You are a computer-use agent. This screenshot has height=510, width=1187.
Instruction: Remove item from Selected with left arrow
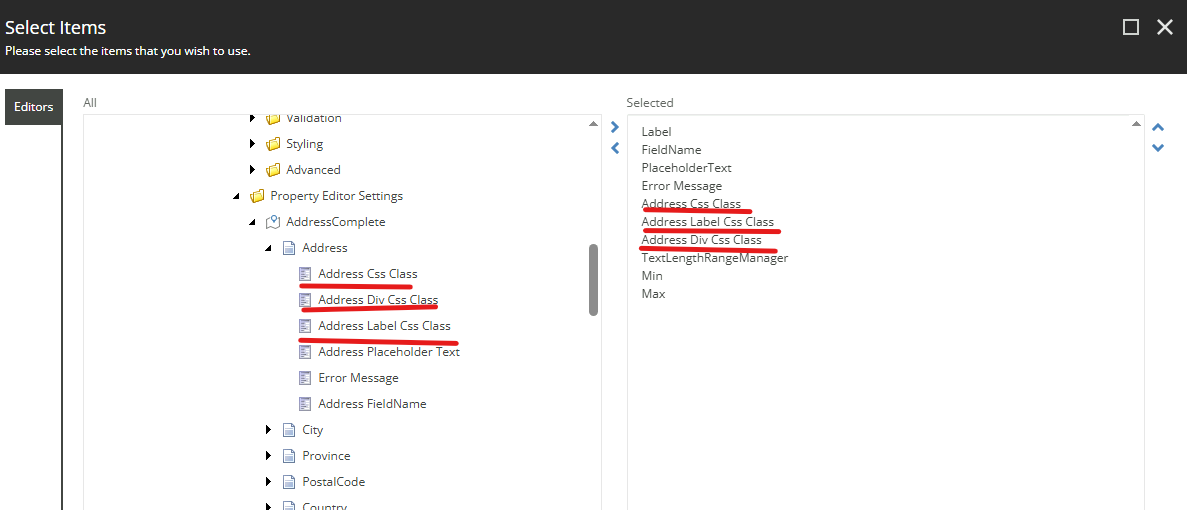click(x=615, y=148)
